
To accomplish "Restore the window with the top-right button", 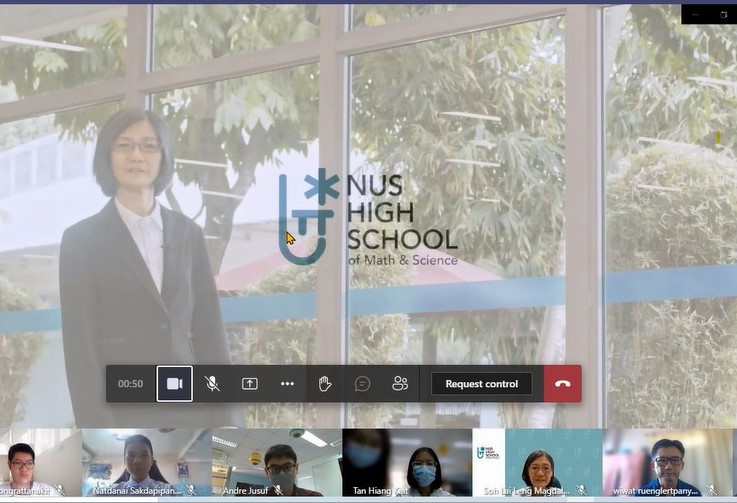I will (723, 15).
